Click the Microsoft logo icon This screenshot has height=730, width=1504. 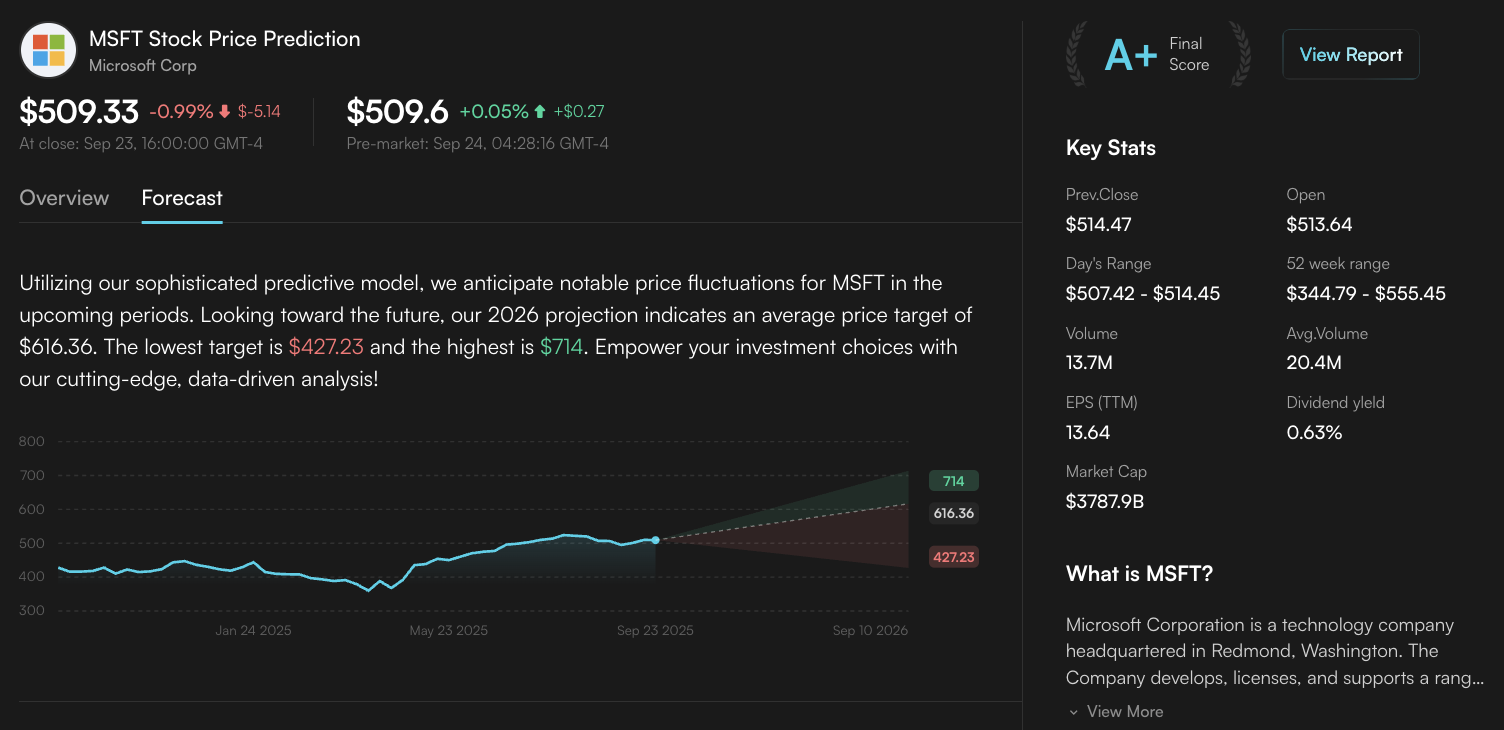48,50
